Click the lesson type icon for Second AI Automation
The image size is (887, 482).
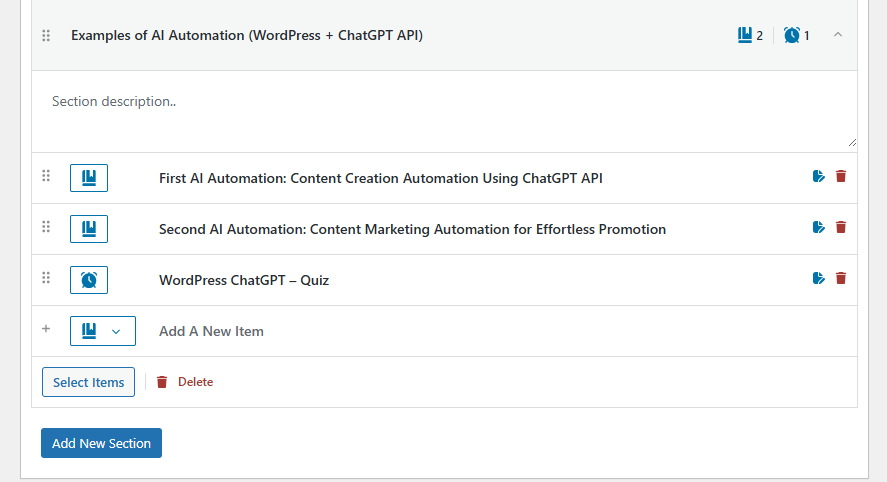(x=89, y=229)
